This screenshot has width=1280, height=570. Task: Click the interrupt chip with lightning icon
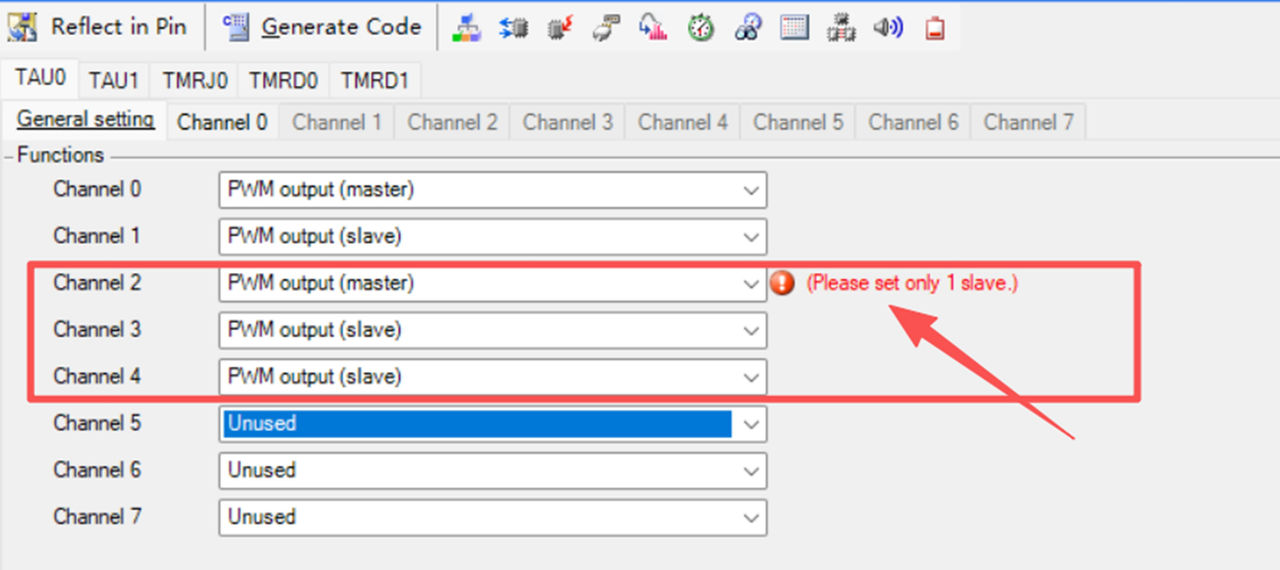pyautogui.click(x=561, y=28)
